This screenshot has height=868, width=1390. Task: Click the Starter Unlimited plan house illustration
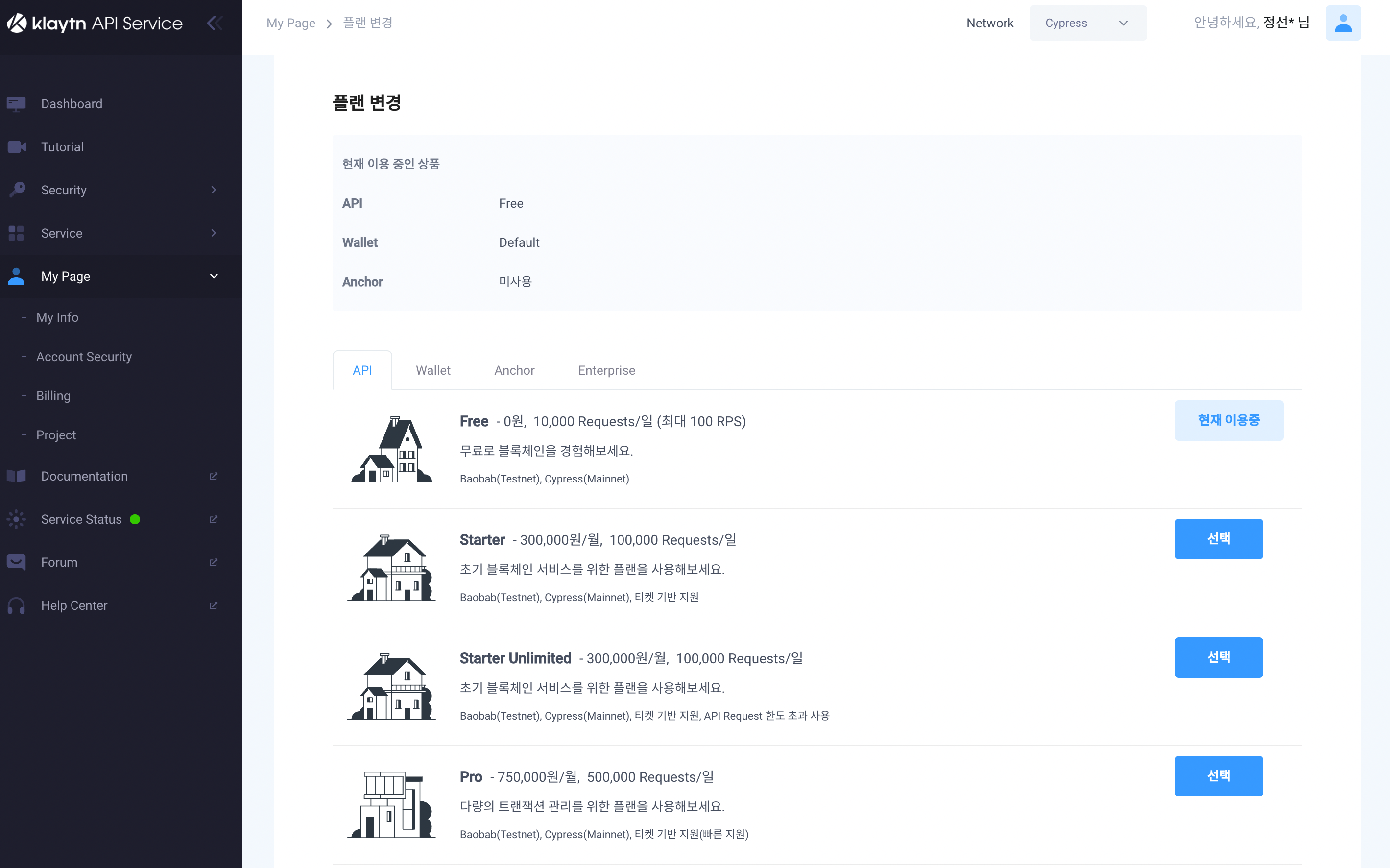pos(391,686)
